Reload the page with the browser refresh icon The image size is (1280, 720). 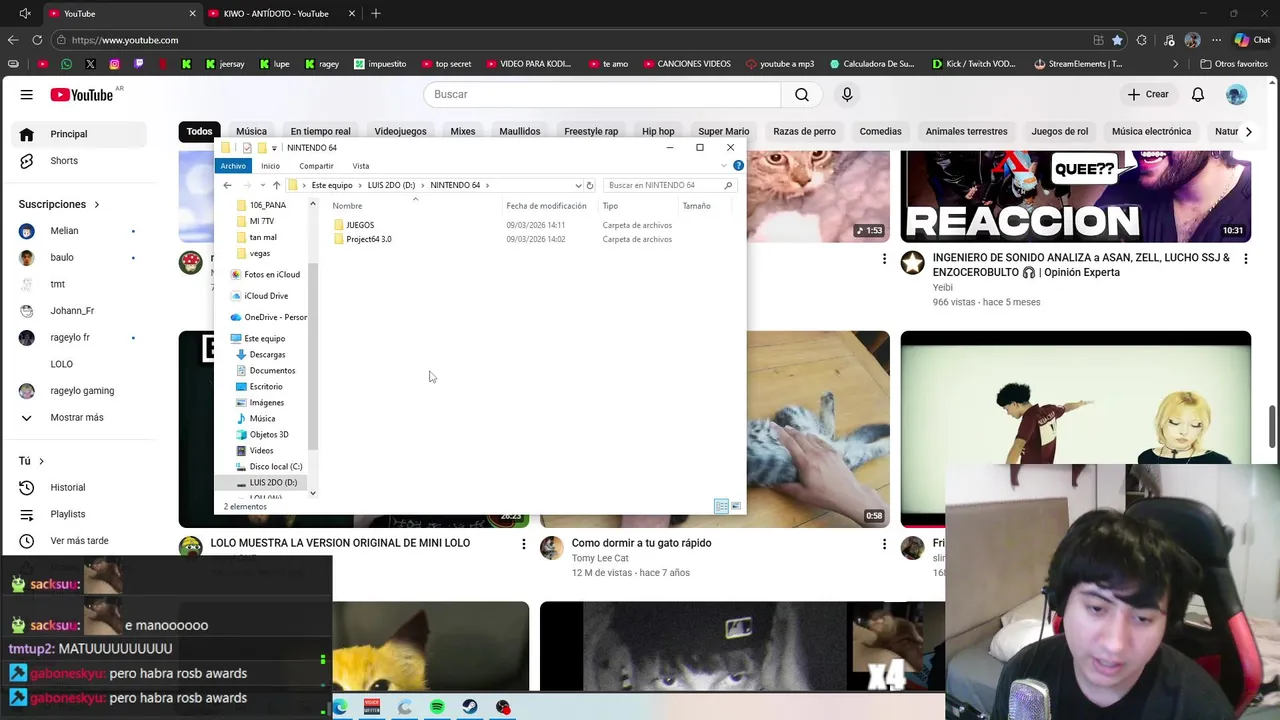(x=37, y=40)
